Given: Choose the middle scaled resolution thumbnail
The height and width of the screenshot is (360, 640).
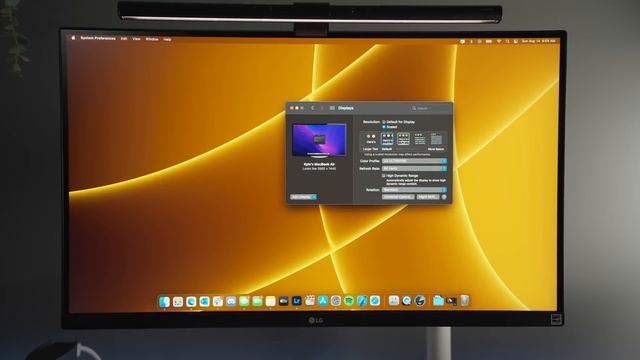Looking at the screenshot, I should pos(403,139).
